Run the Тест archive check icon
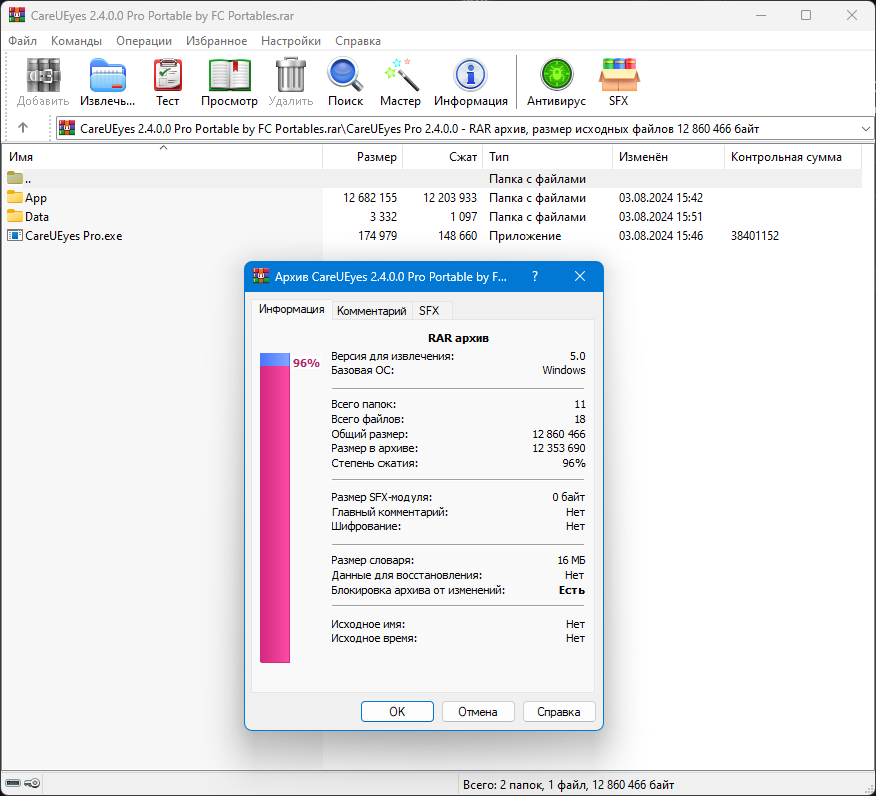The width and height of the screenshot is (876, 796). point(168,75)
